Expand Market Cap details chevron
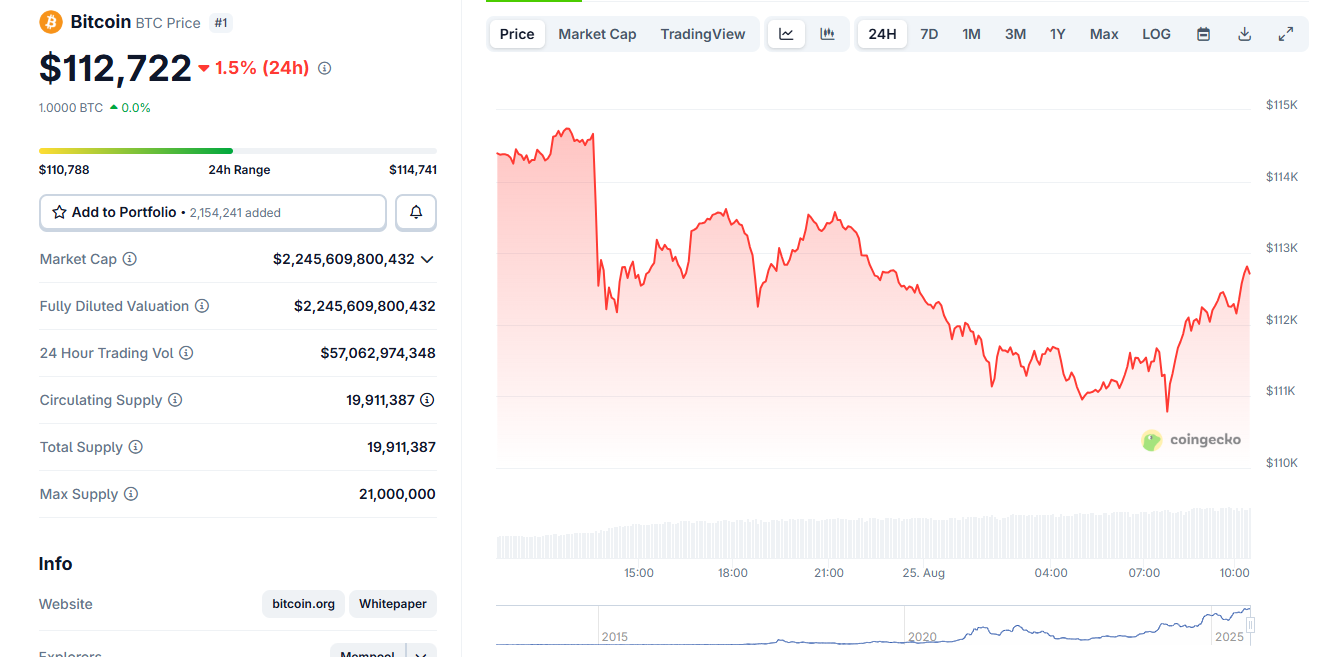 (x=427, y=259)
